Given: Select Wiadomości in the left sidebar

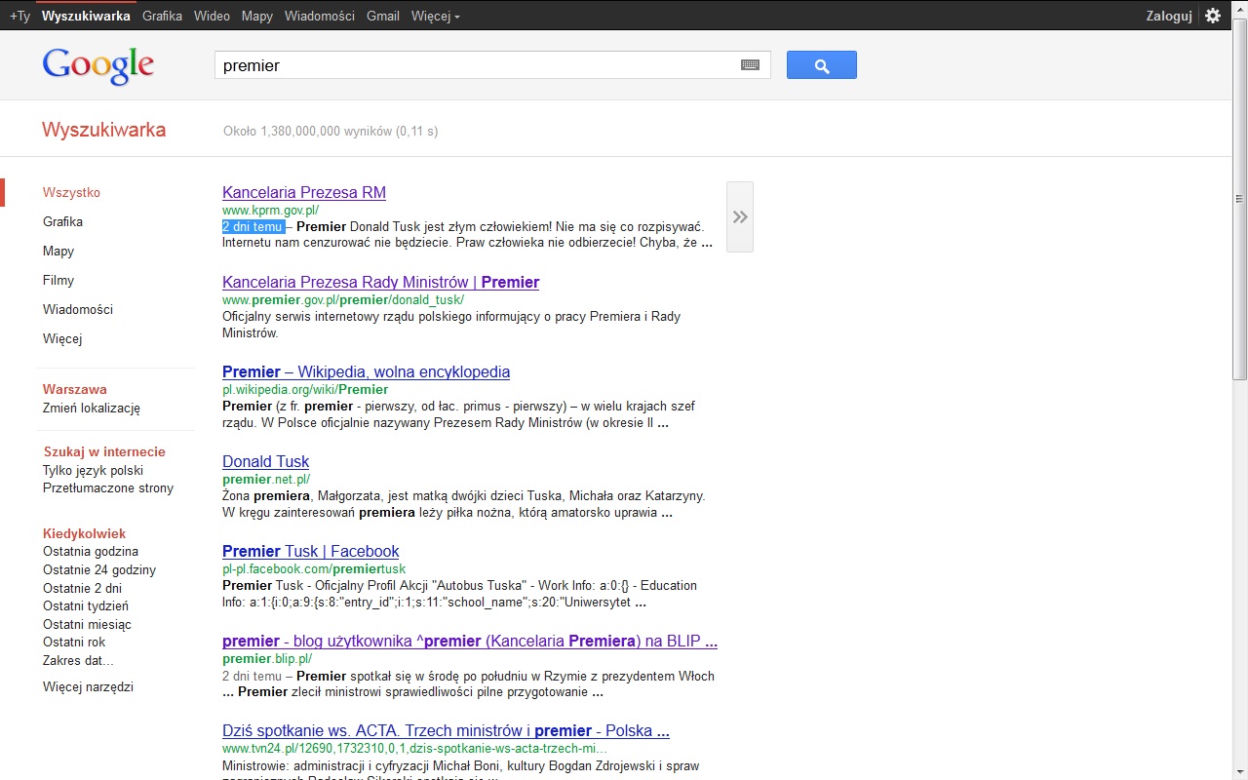Looking at the screenshot, I should click(78, 310).
